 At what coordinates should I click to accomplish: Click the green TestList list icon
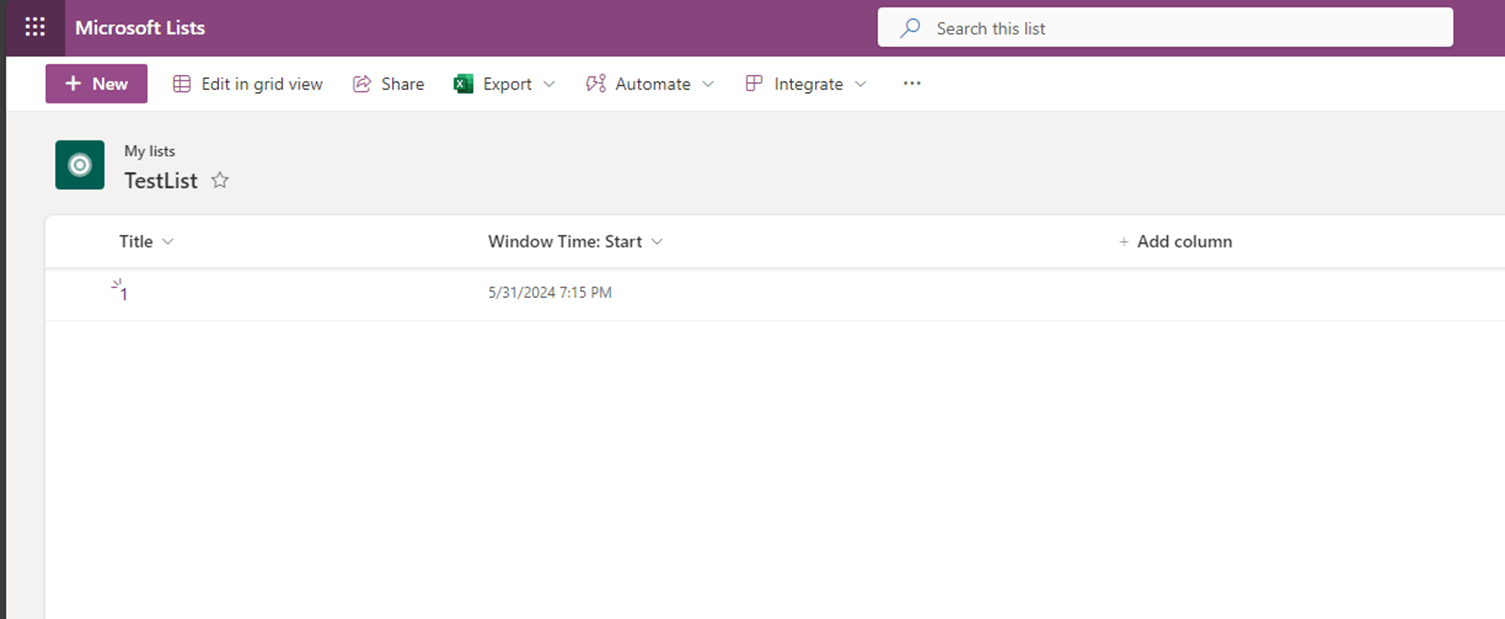pos(80,165)
